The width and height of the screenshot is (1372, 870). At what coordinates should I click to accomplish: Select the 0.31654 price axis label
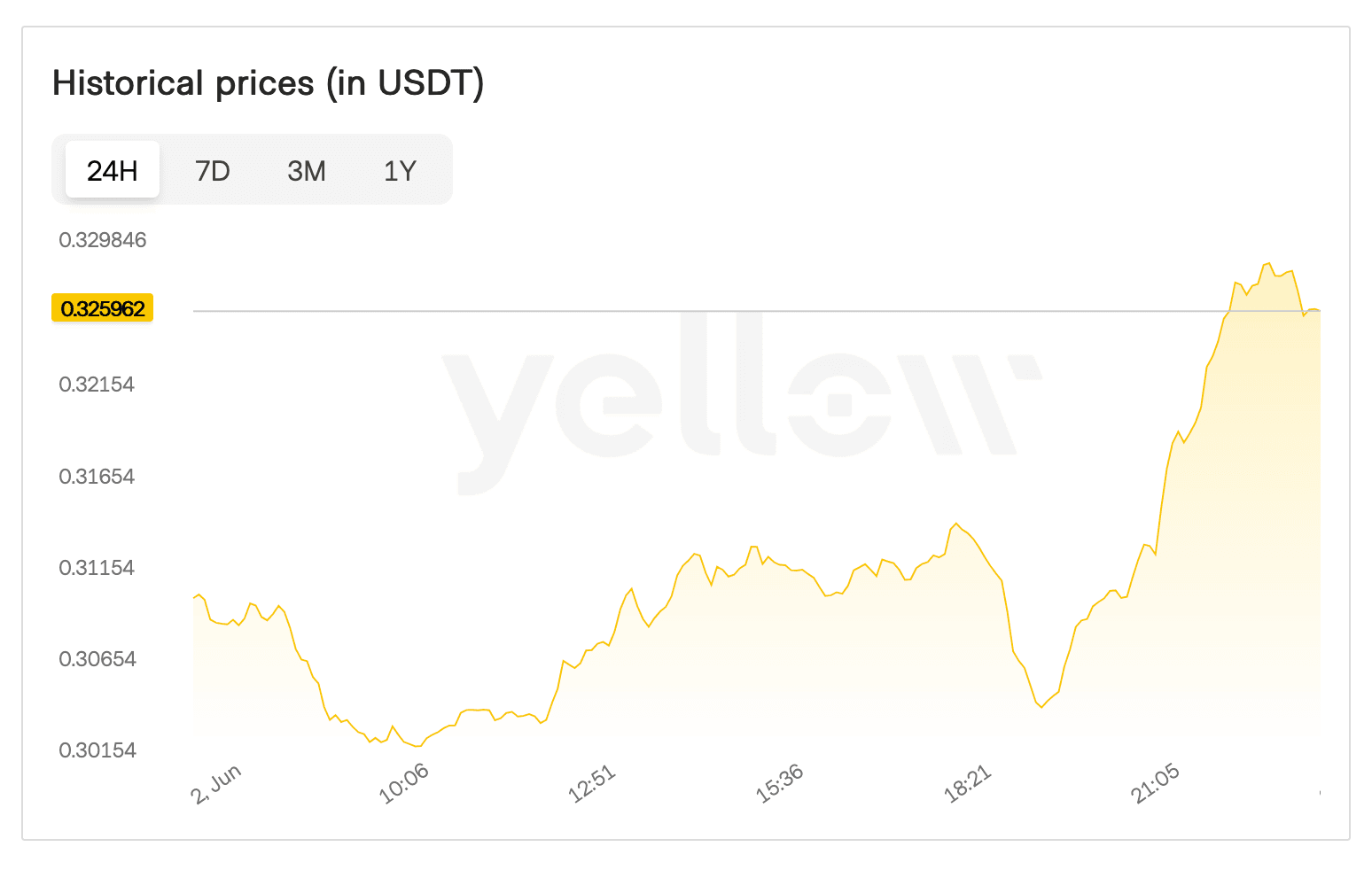tap(97, 477)
